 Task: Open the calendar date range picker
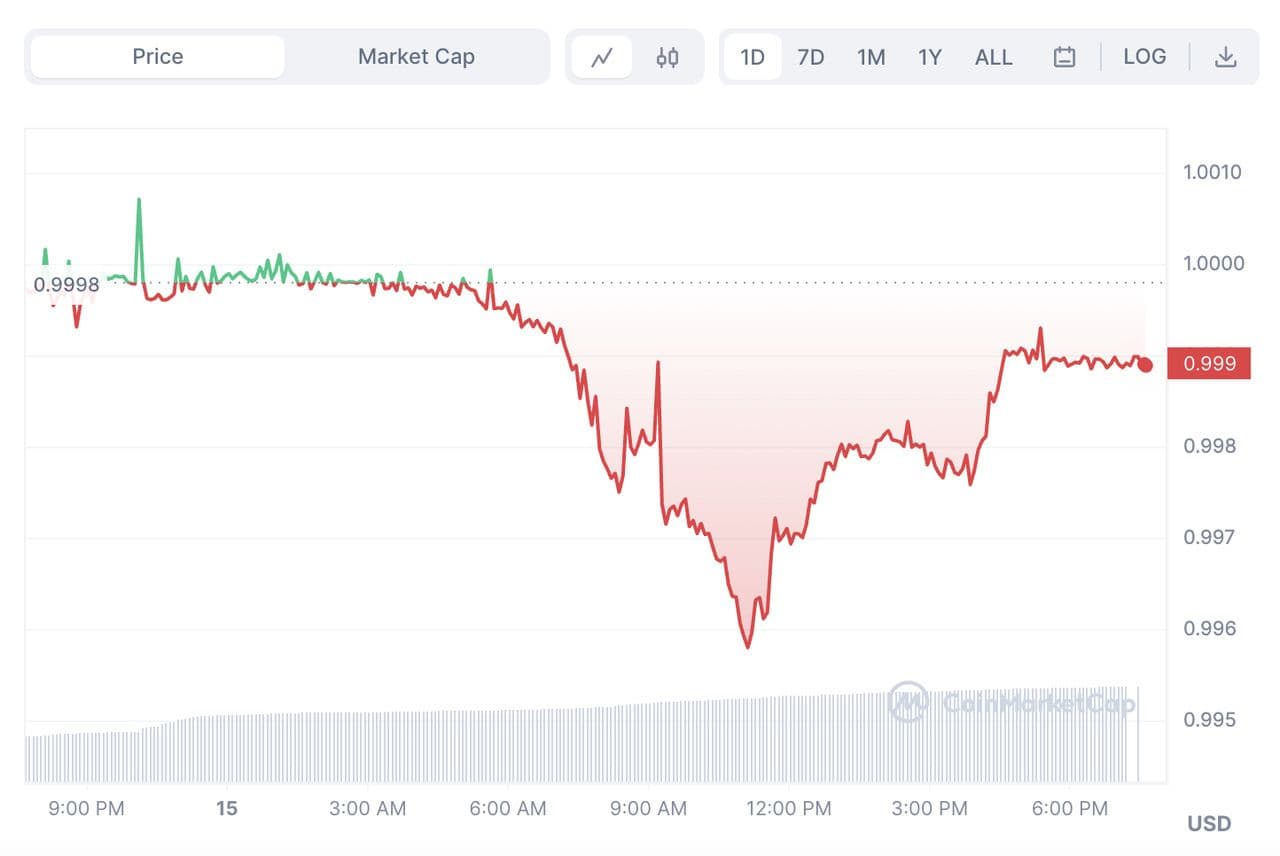pyautogui.click(x=1064, y=57)
